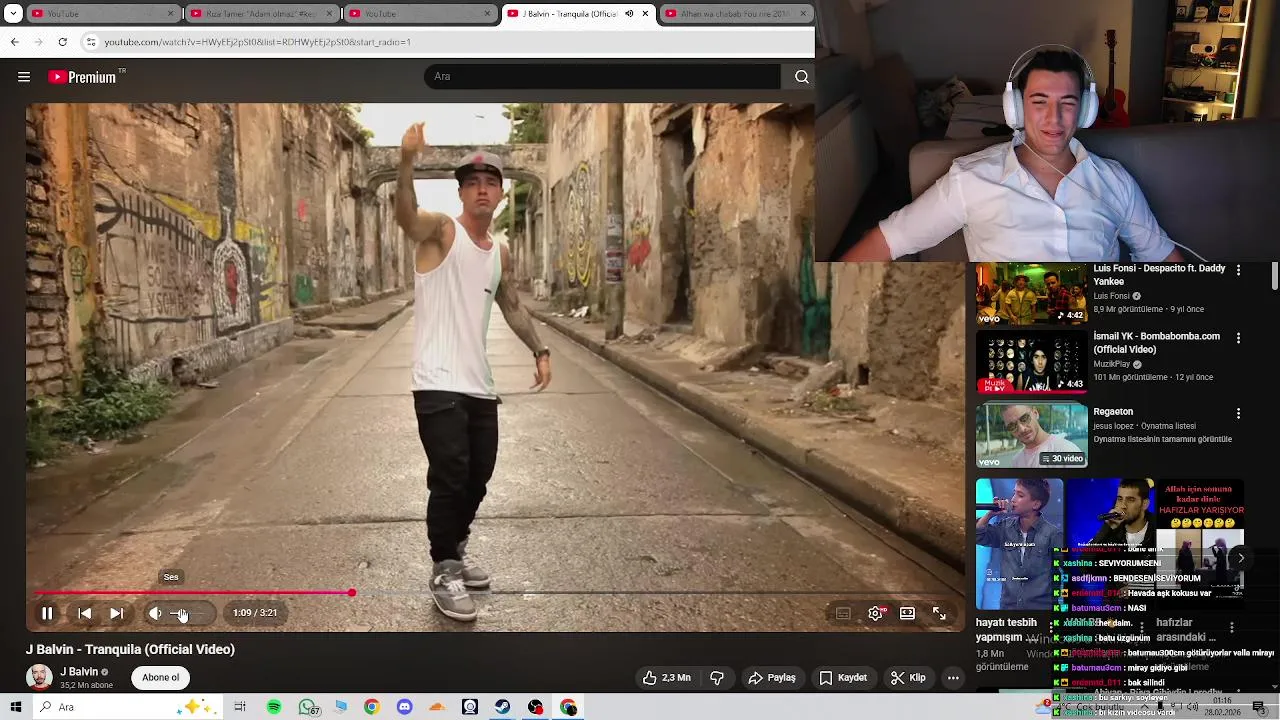Close the J Balvin Tranquila tab

tap(646, 14)
